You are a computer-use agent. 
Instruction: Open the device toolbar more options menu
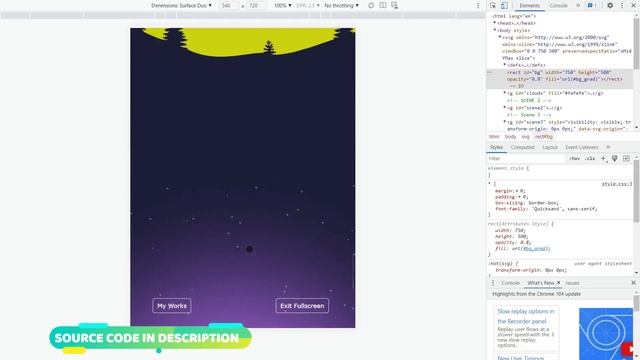coord(478,6)
